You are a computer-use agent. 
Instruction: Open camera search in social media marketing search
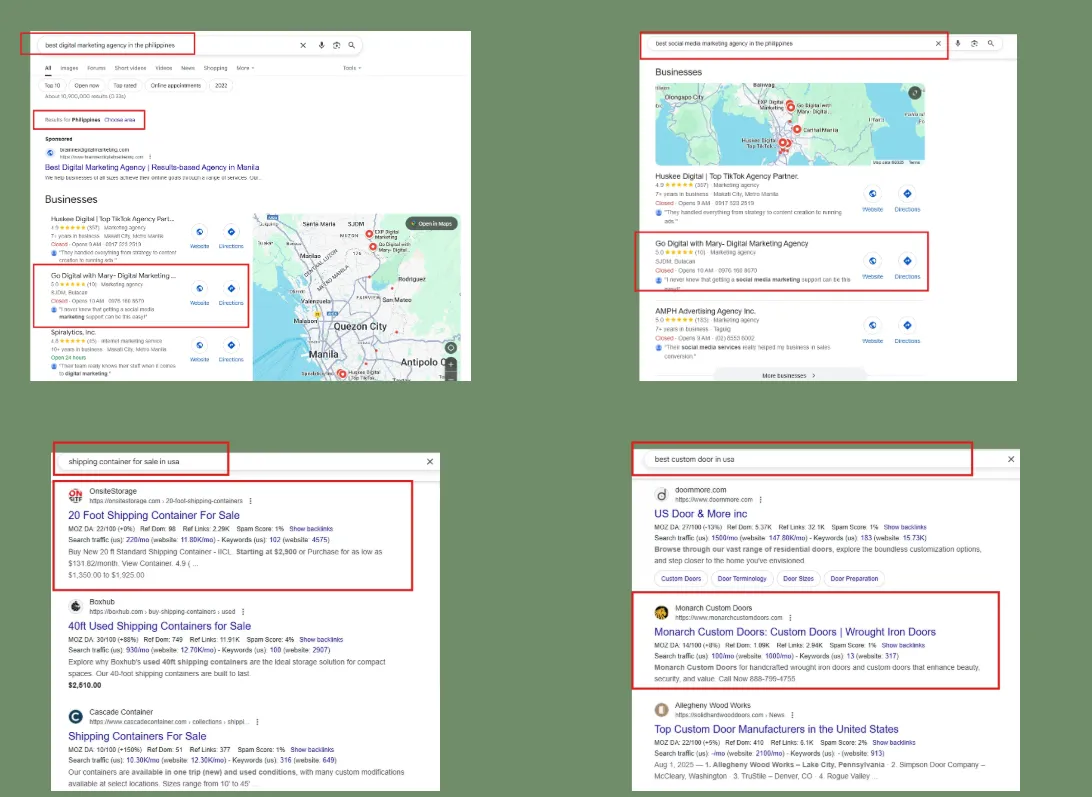tap(974, 43)
